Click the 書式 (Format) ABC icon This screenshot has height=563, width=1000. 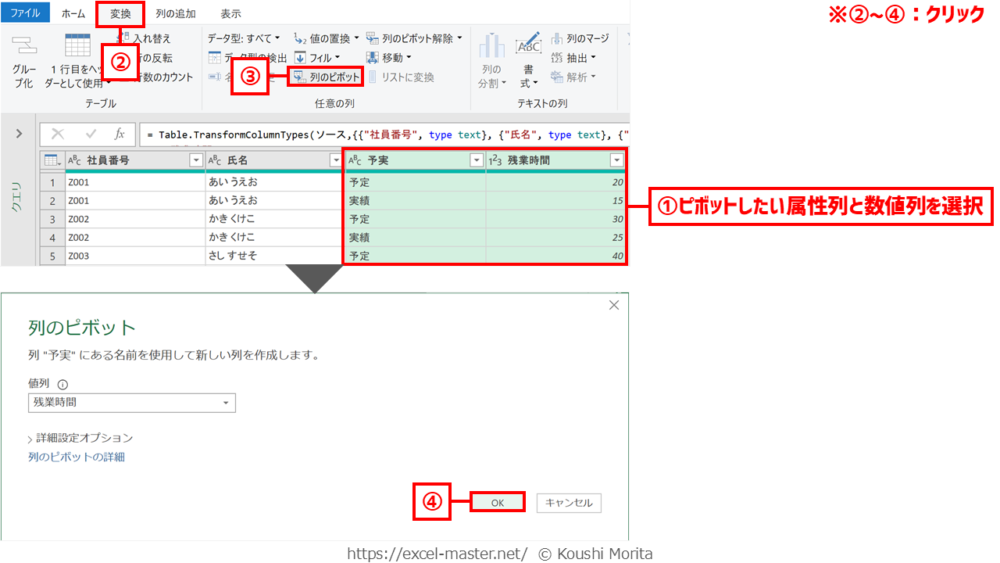(x=528, y=47)
